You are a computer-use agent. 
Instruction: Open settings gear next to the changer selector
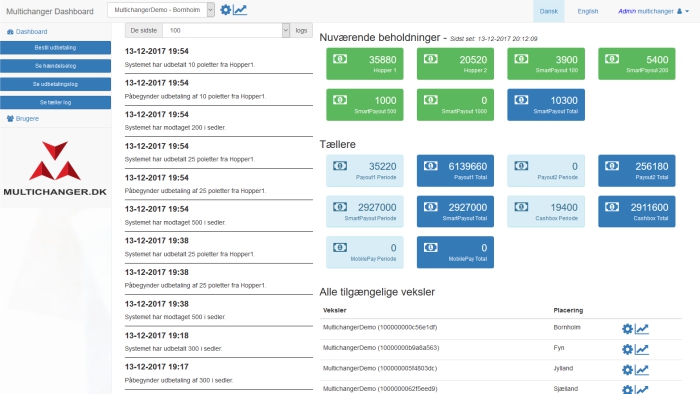click(225, 10)
